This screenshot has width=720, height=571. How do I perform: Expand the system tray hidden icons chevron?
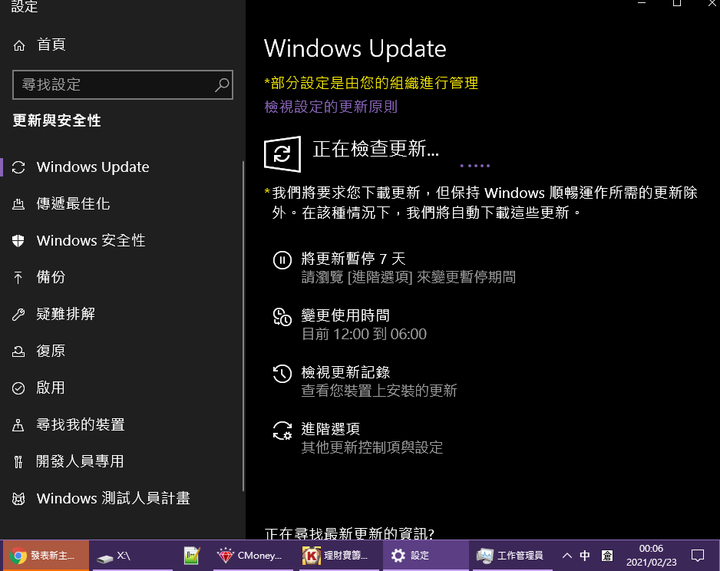[x=567, y=556]
